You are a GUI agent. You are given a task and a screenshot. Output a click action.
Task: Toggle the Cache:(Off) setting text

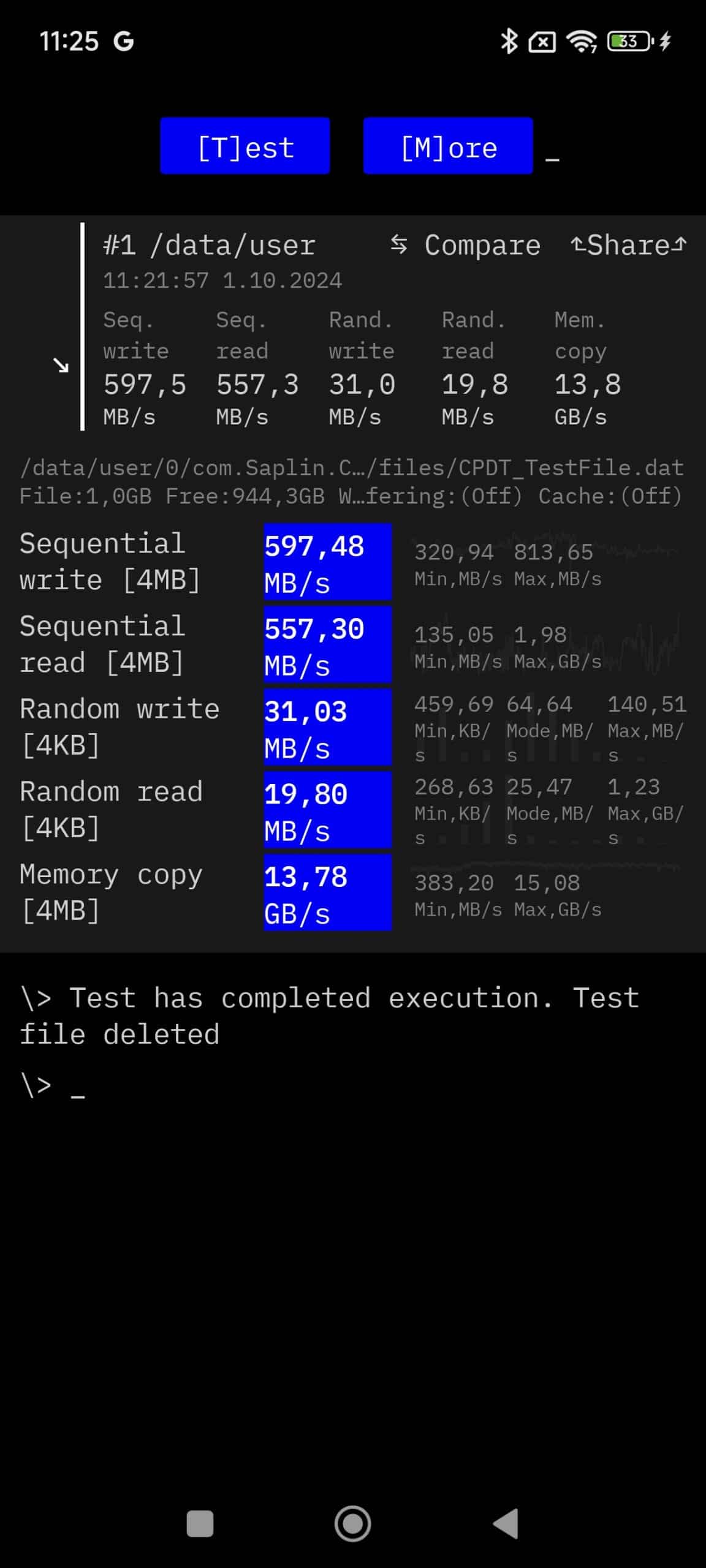coord(610,496)
